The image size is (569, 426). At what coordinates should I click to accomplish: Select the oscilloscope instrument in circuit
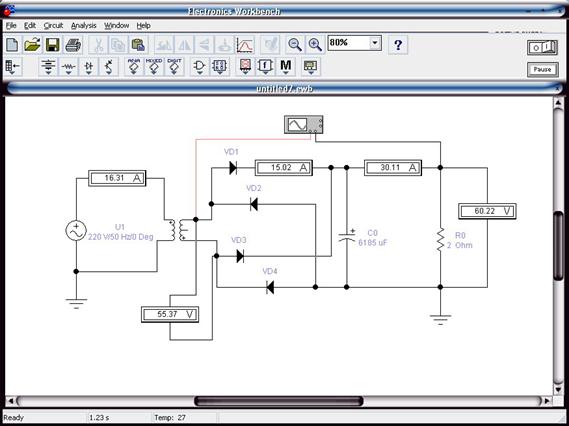click(304, 124)
